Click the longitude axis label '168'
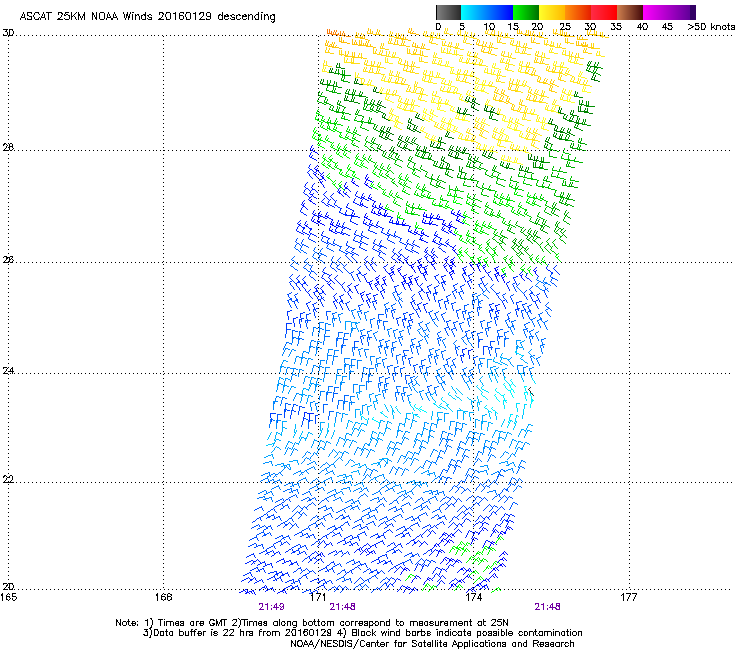 pos(163,598)
